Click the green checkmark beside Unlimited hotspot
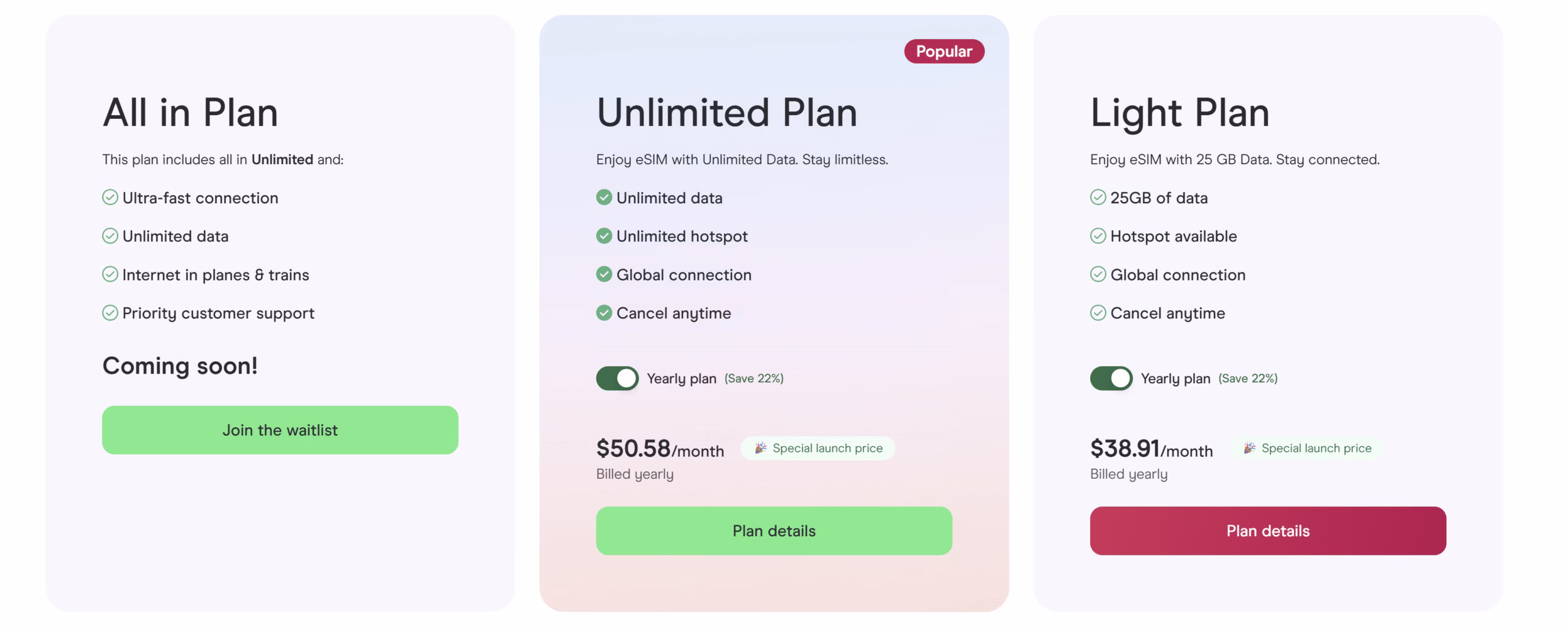Viewport: 1568px width, 633px height. coord(603,236)
